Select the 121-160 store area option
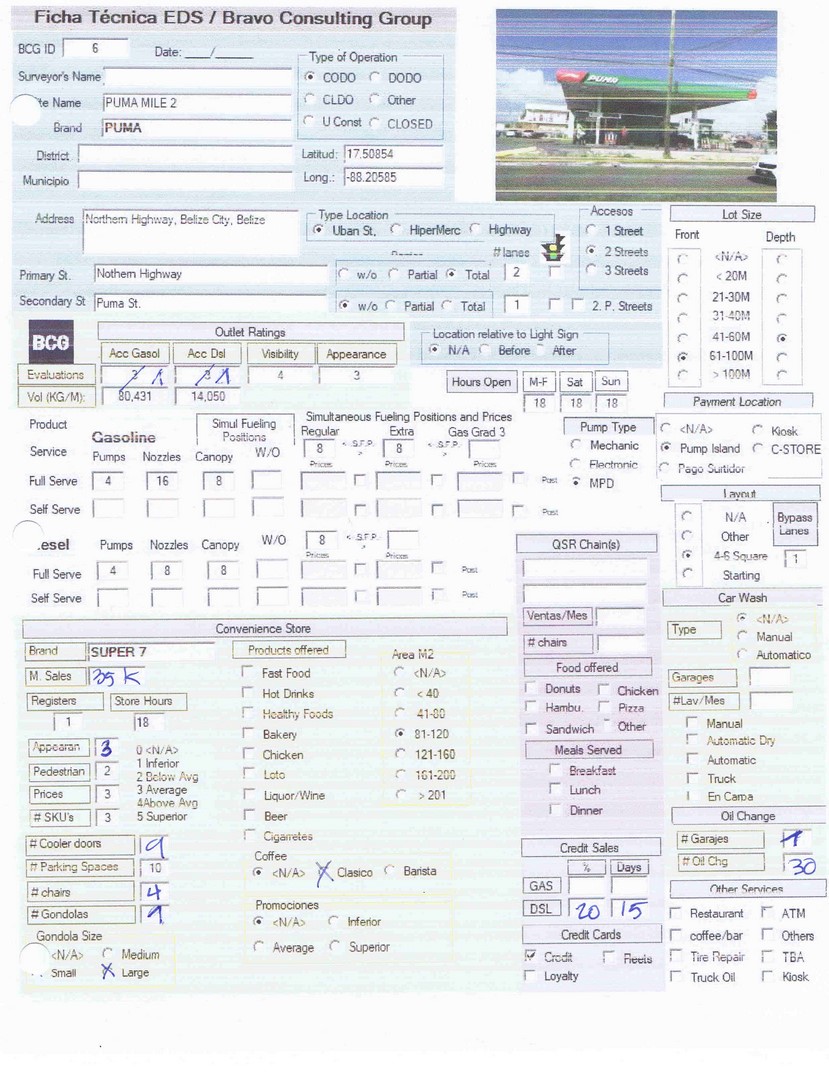 point(400,754)
